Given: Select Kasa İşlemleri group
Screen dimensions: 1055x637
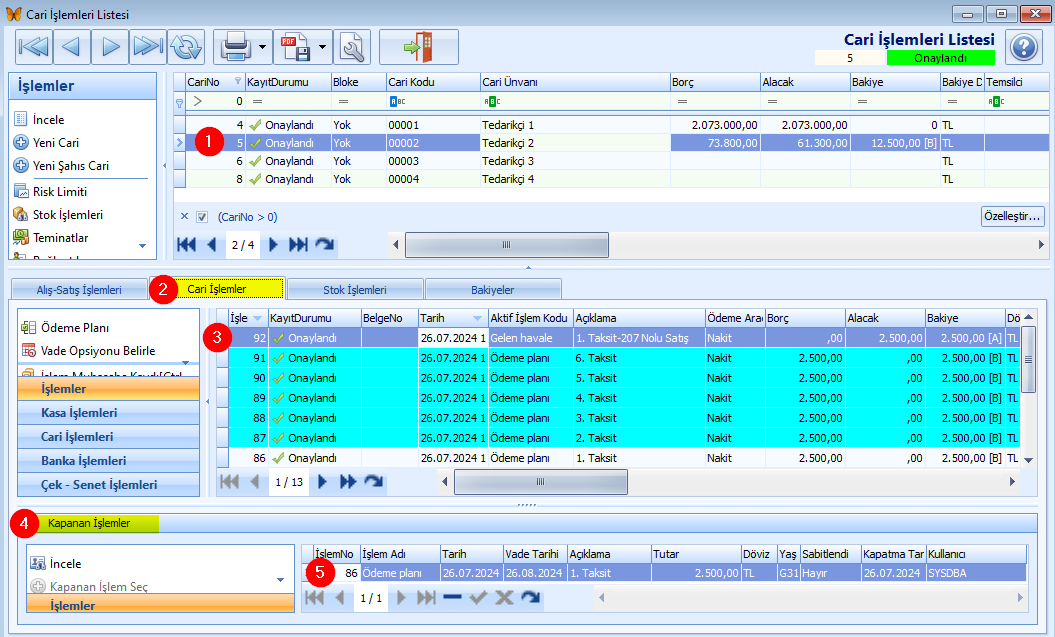Looking at the screenshot, I should [x=108, y=413].
